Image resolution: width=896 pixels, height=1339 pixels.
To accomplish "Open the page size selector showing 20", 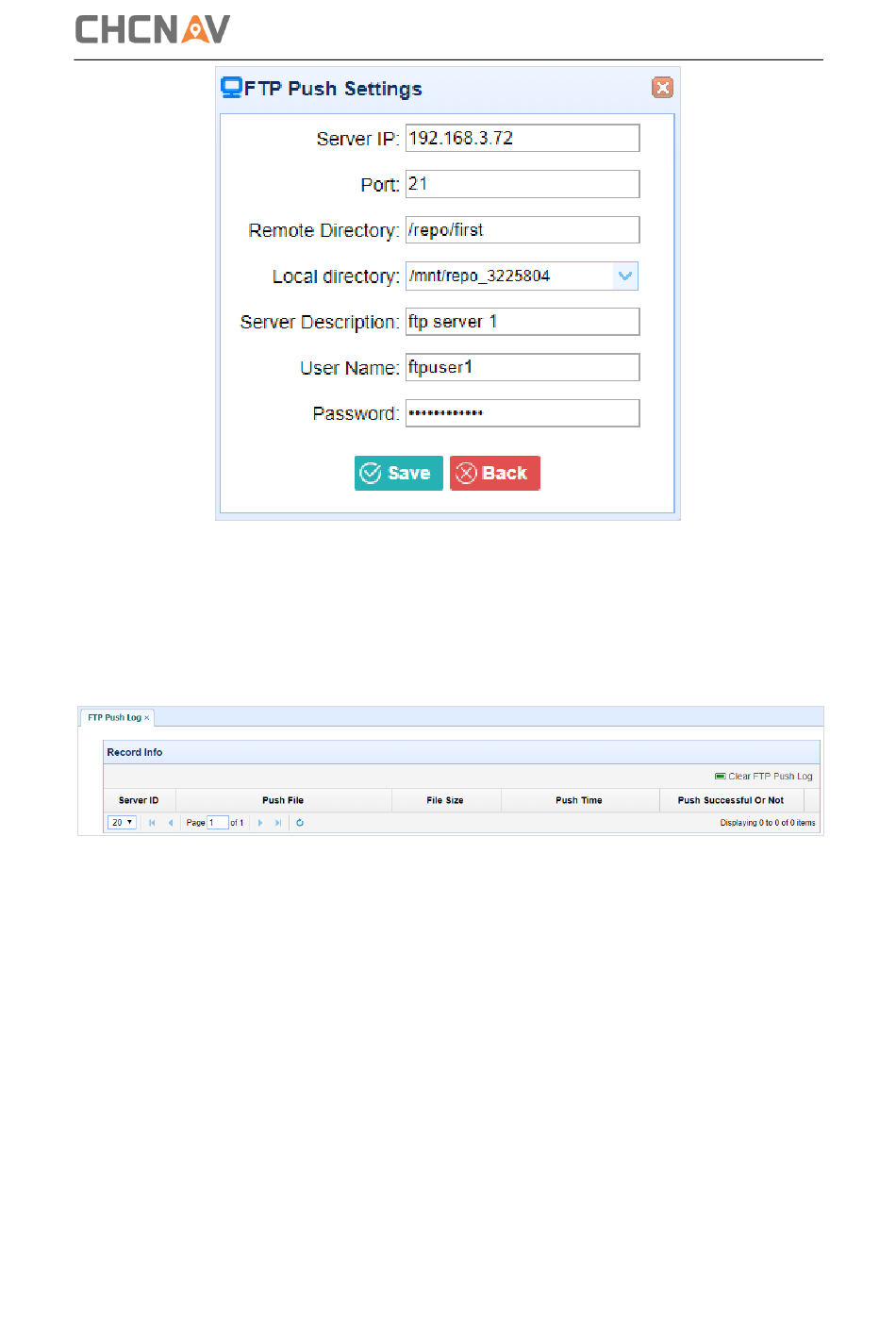I will tap(122, 823).
